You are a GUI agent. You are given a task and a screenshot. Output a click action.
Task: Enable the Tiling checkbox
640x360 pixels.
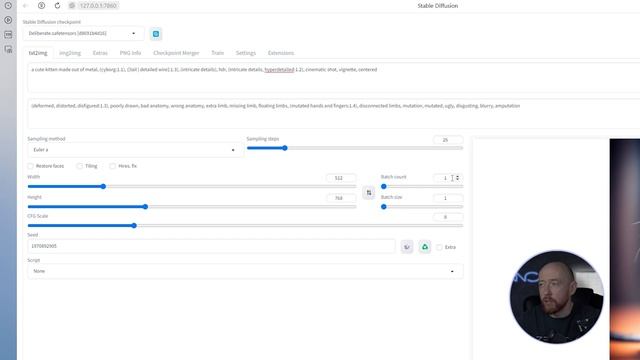(80, 166)
